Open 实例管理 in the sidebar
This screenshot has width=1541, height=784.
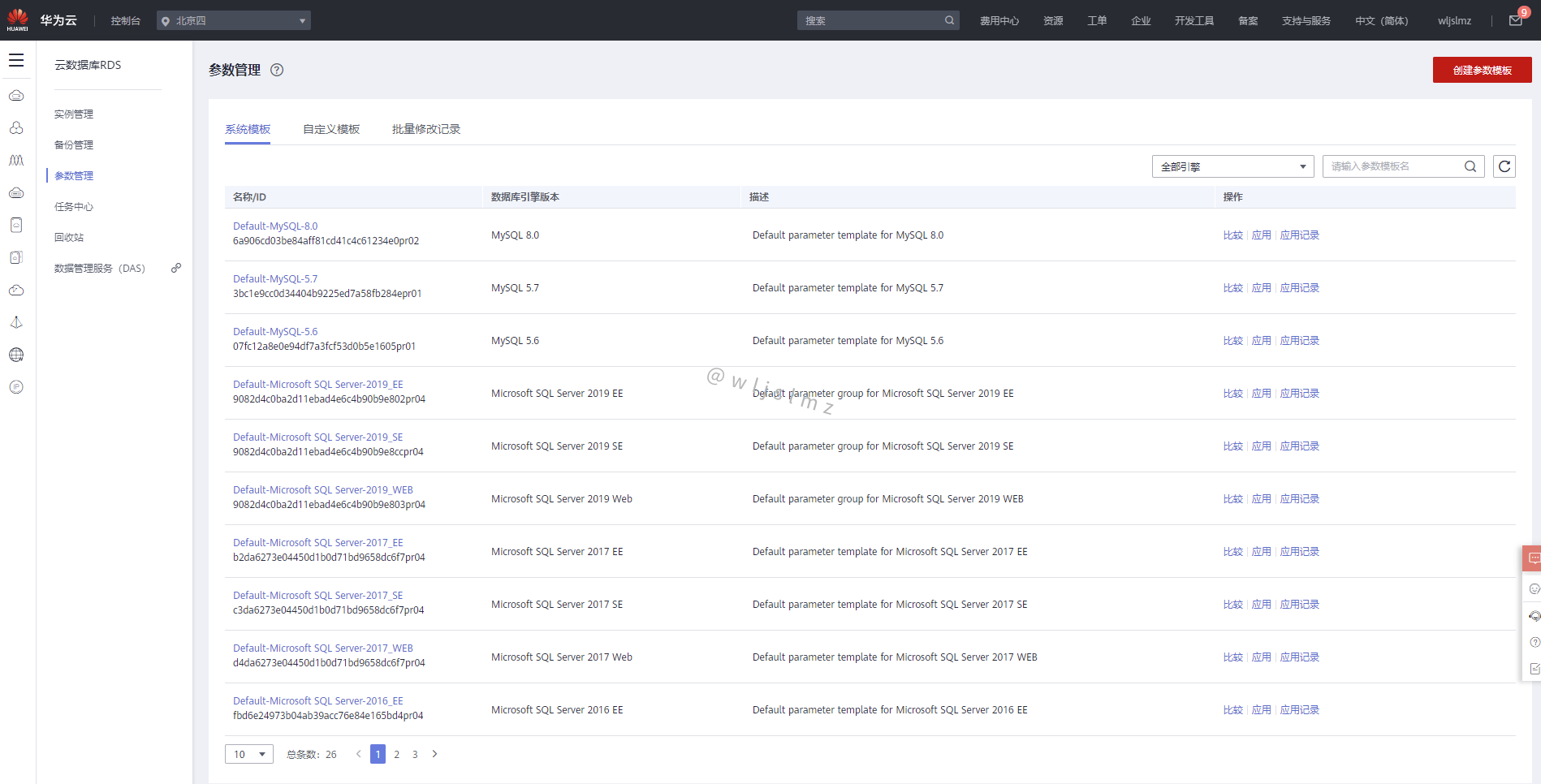tap(74, 114)
